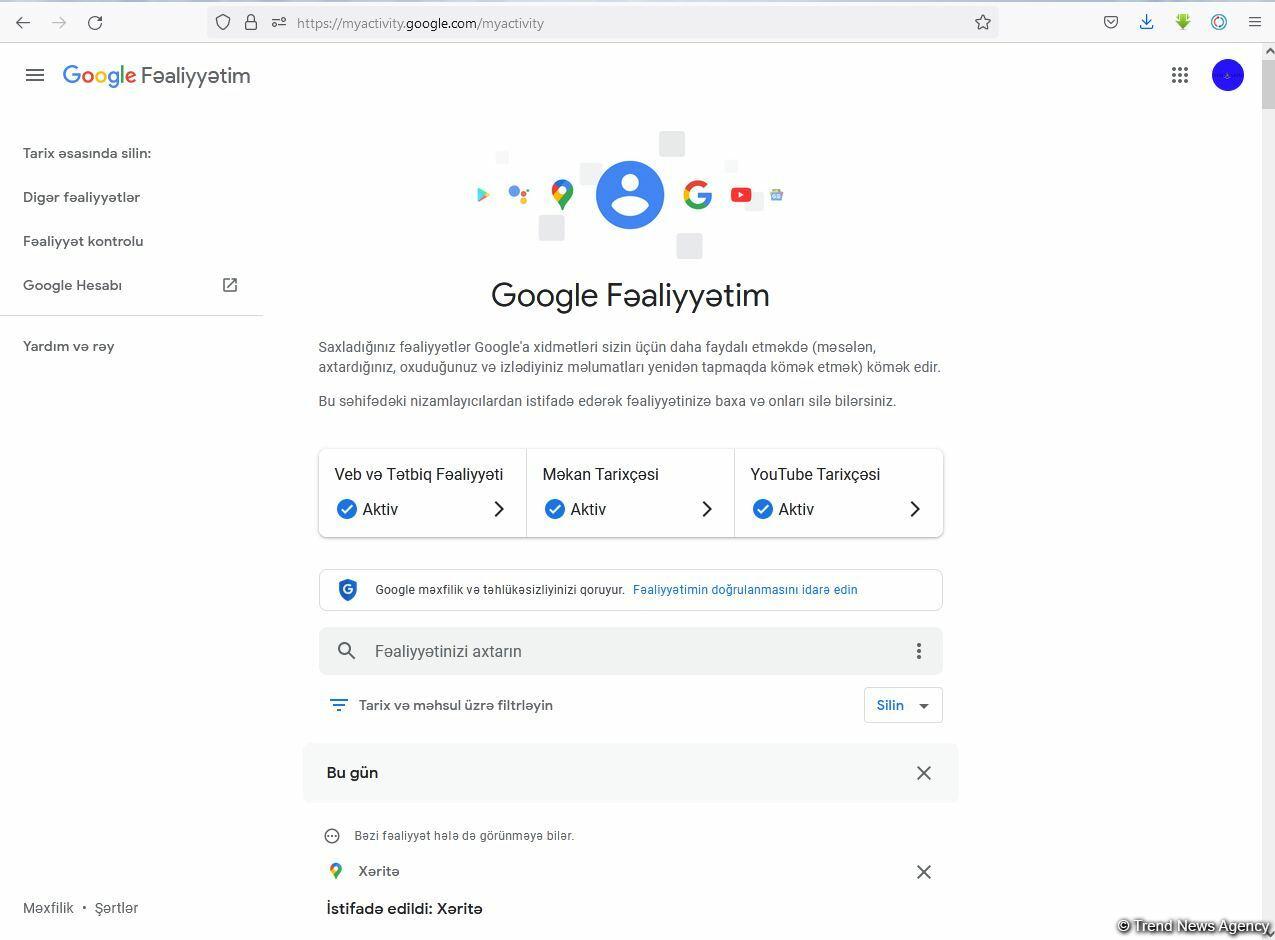Click the blue circular extension icon

pyautogui.click(x=1219, y=22)
